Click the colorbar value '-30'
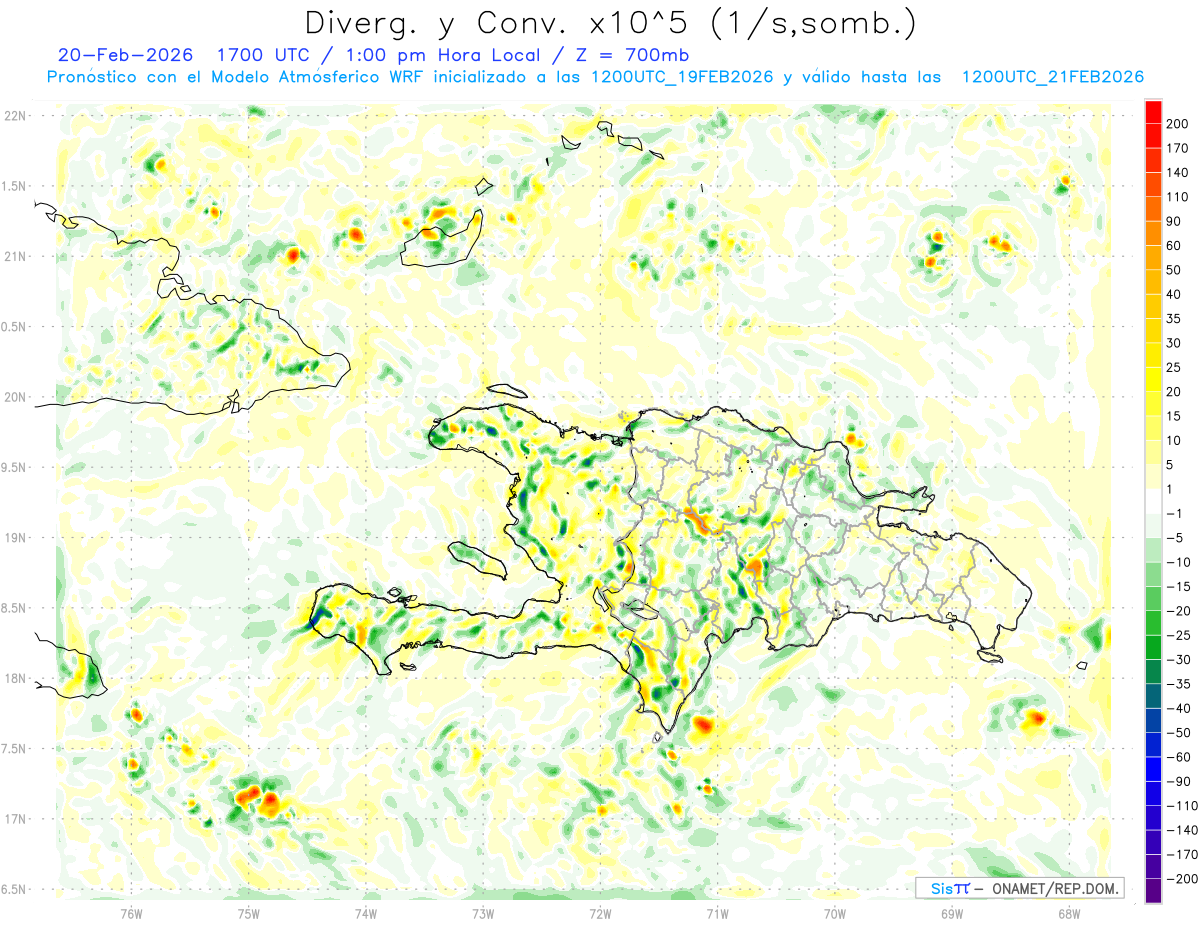 tap(1180, 660)
